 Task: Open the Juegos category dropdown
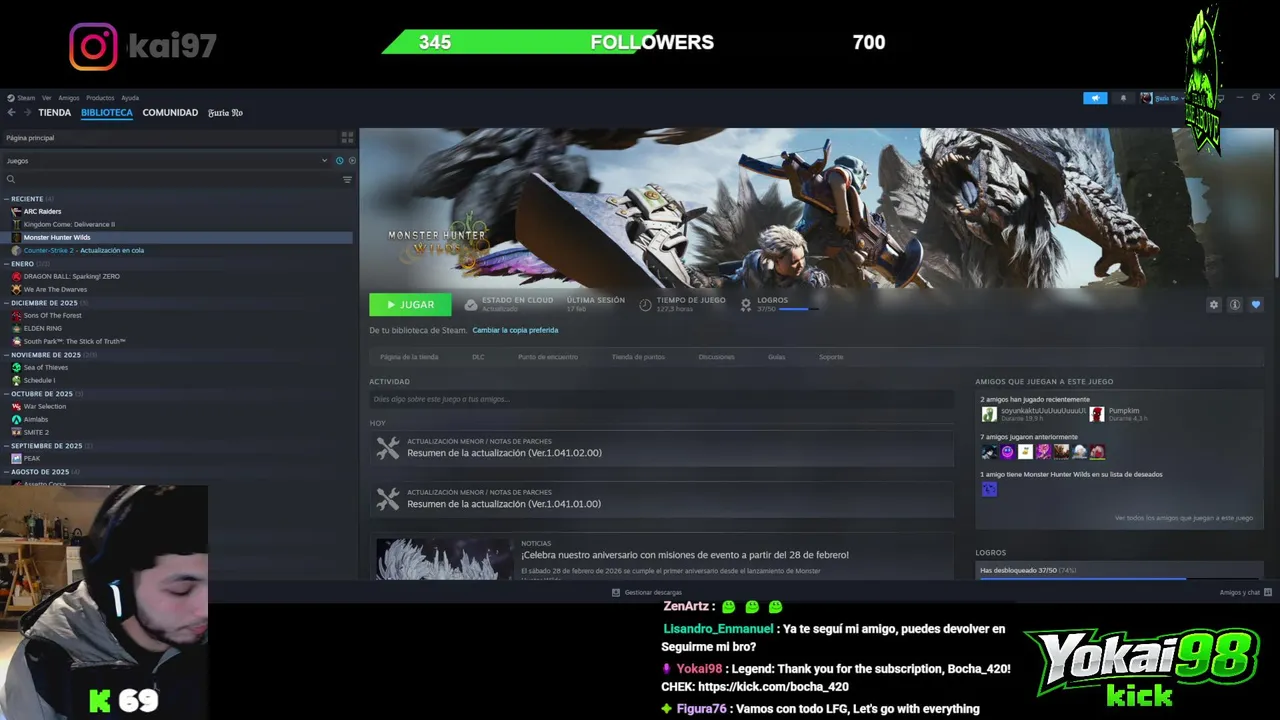(166, 160)
